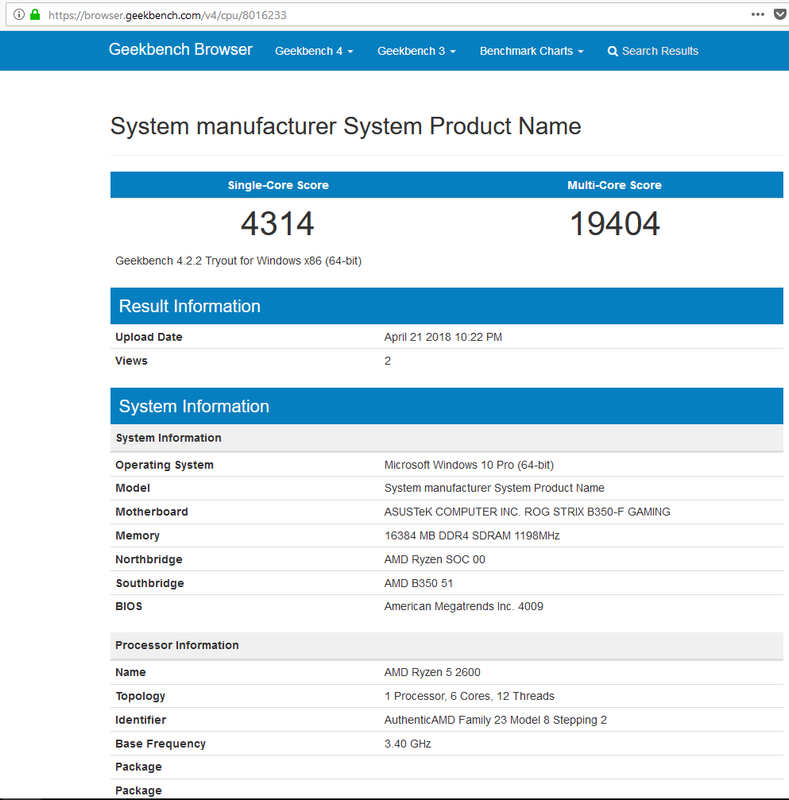Click the Microsoft Windows 10 Pro value

tap(469, 465)
